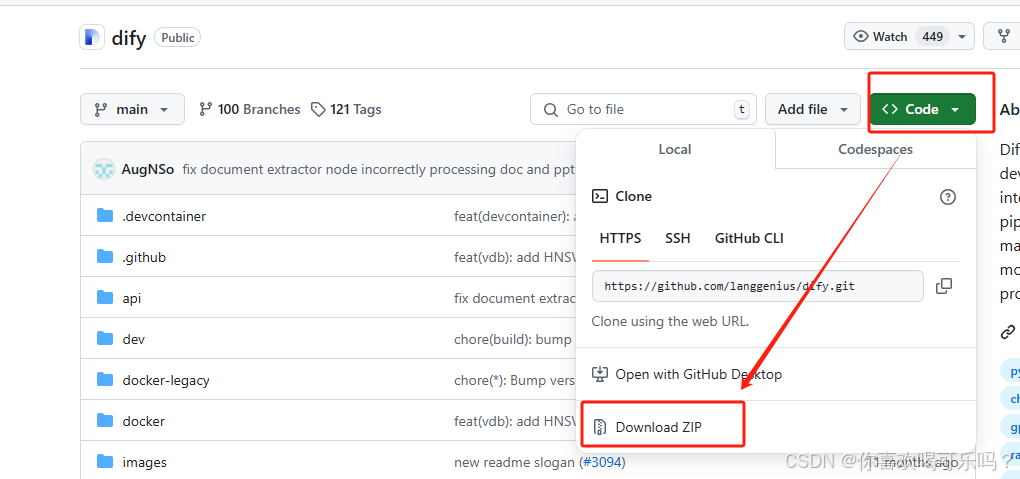Viewport: 1020px width, 479px height.
Task: View the 100 Branches link
Action: (250, 109)
